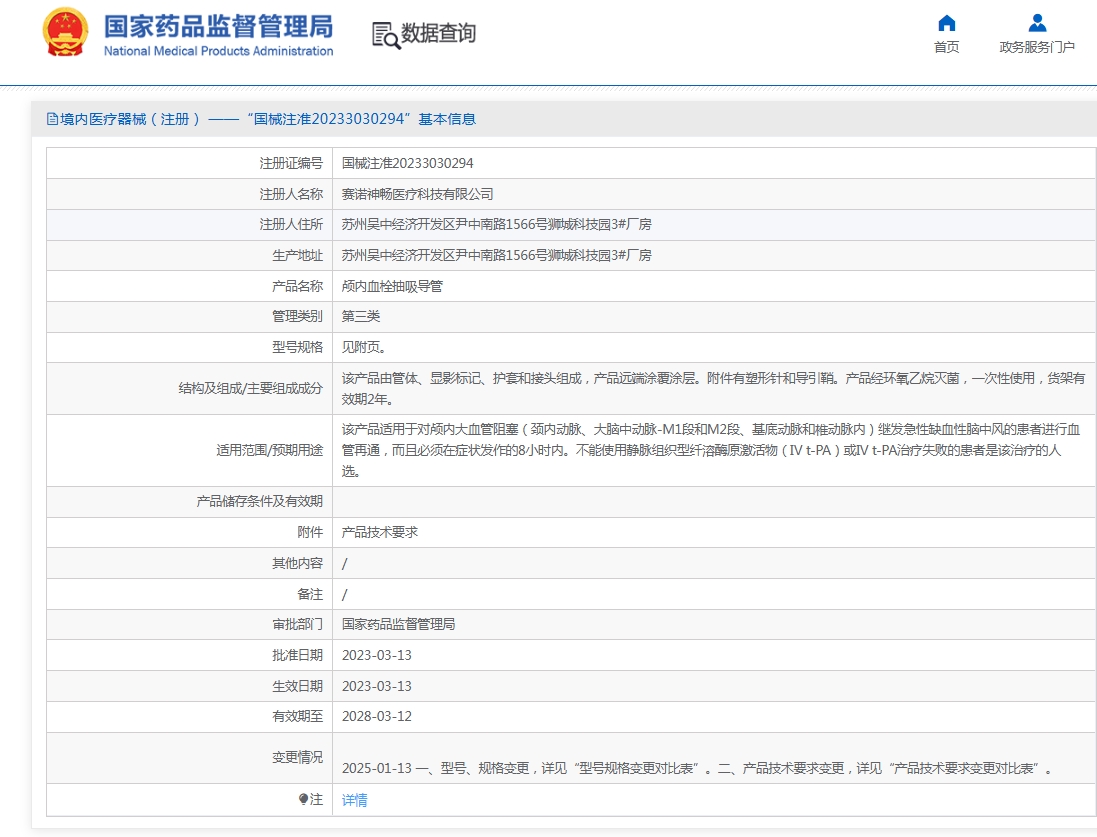Click the 变更情况 change record text
1097x837 pixels.
point(698,768)
